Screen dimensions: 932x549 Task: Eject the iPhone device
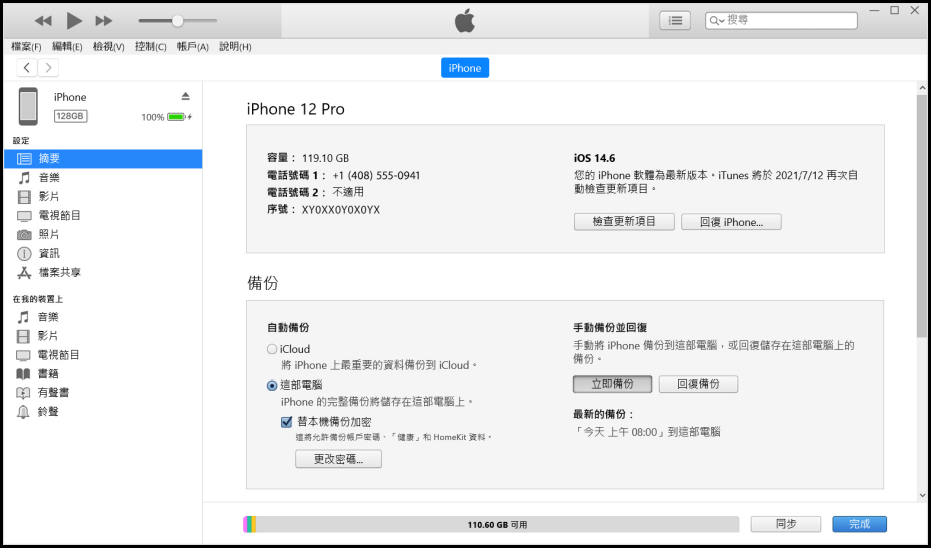(x=185, y=96)
